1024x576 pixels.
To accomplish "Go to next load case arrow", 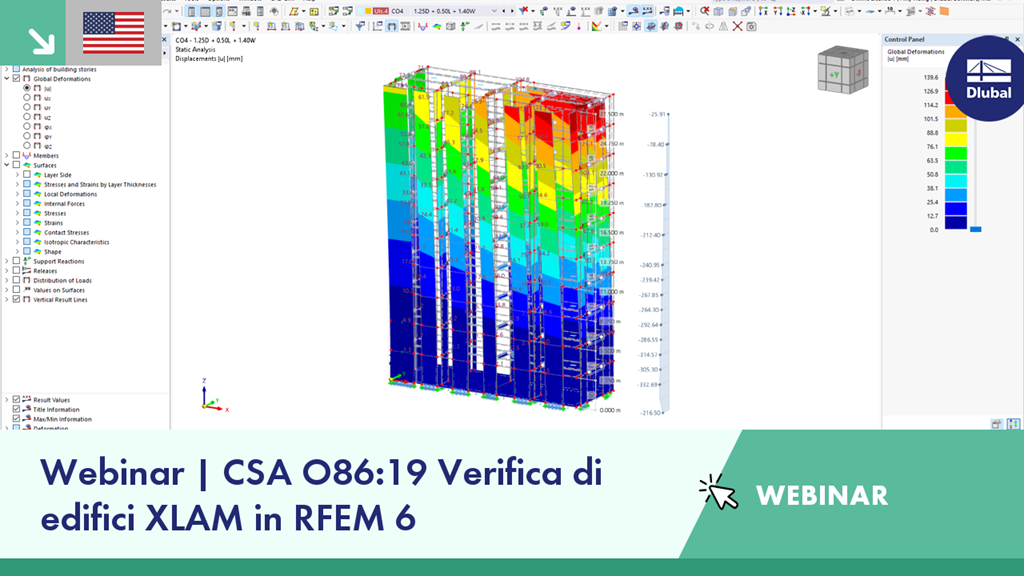I will 512,11.
